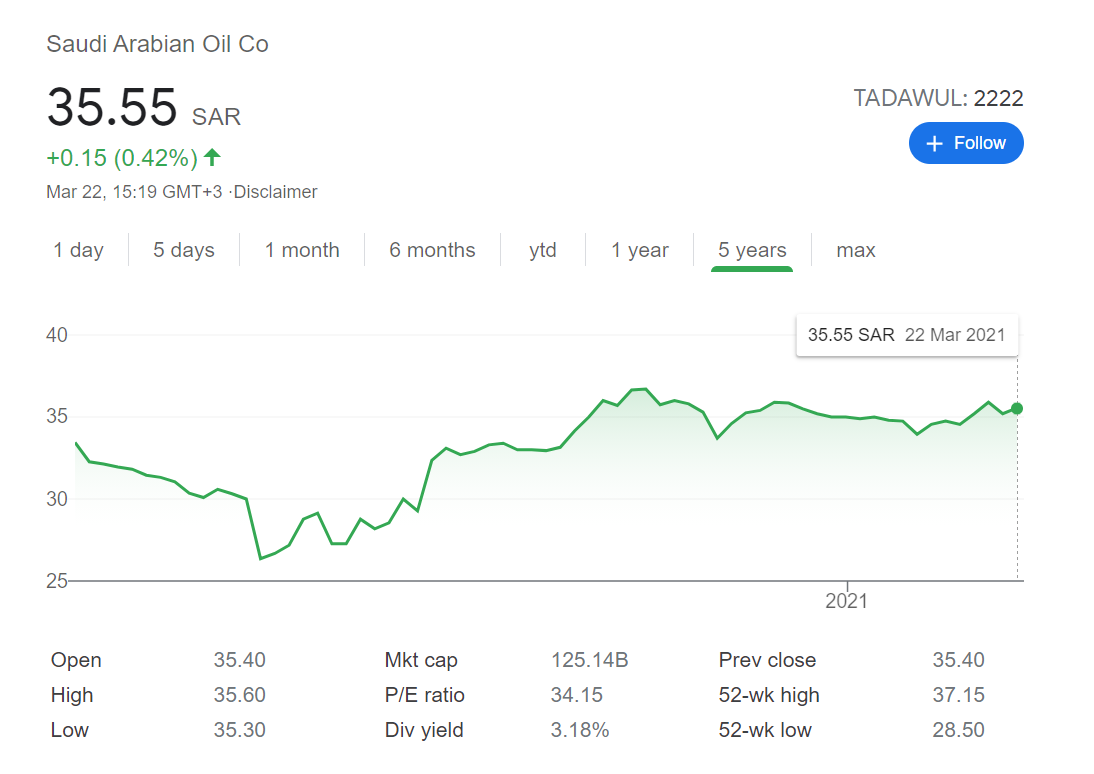Open the Disclaimer link
1094x774 pixels.
[275, 192]
